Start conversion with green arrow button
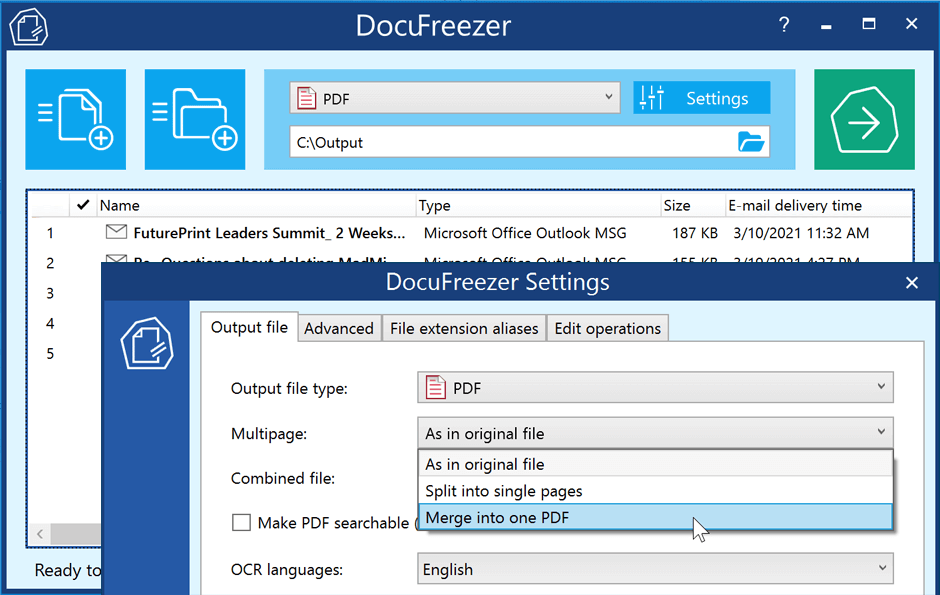Image resolution: width=940 pixels, height=595 pixels. point(864,119)
